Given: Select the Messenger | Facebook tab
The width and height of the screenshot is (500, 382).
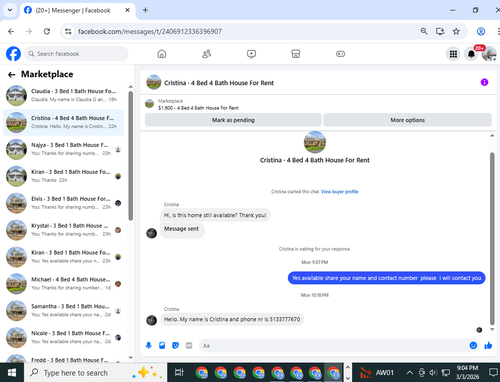Looking at the screenshot, I should pos(78,11).
